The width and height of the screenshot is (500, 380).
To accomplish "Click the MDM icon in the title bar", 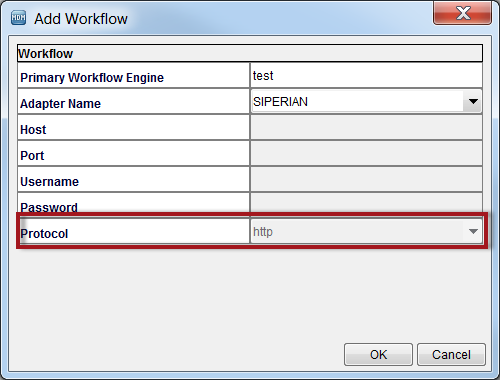I will pos(18,18).
